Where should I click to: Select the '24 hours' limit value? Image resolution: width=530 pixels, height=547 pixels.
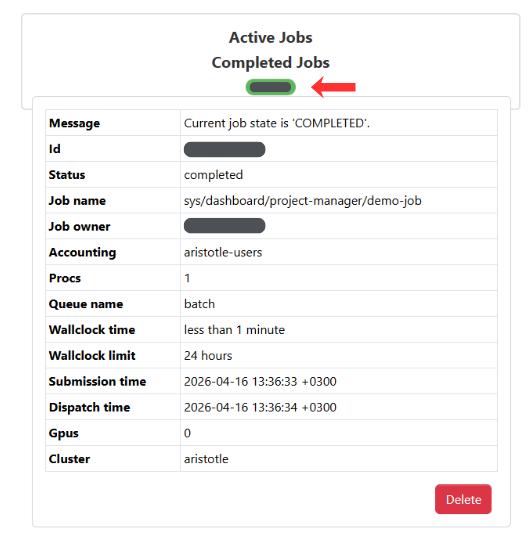(x=208, y=355)
